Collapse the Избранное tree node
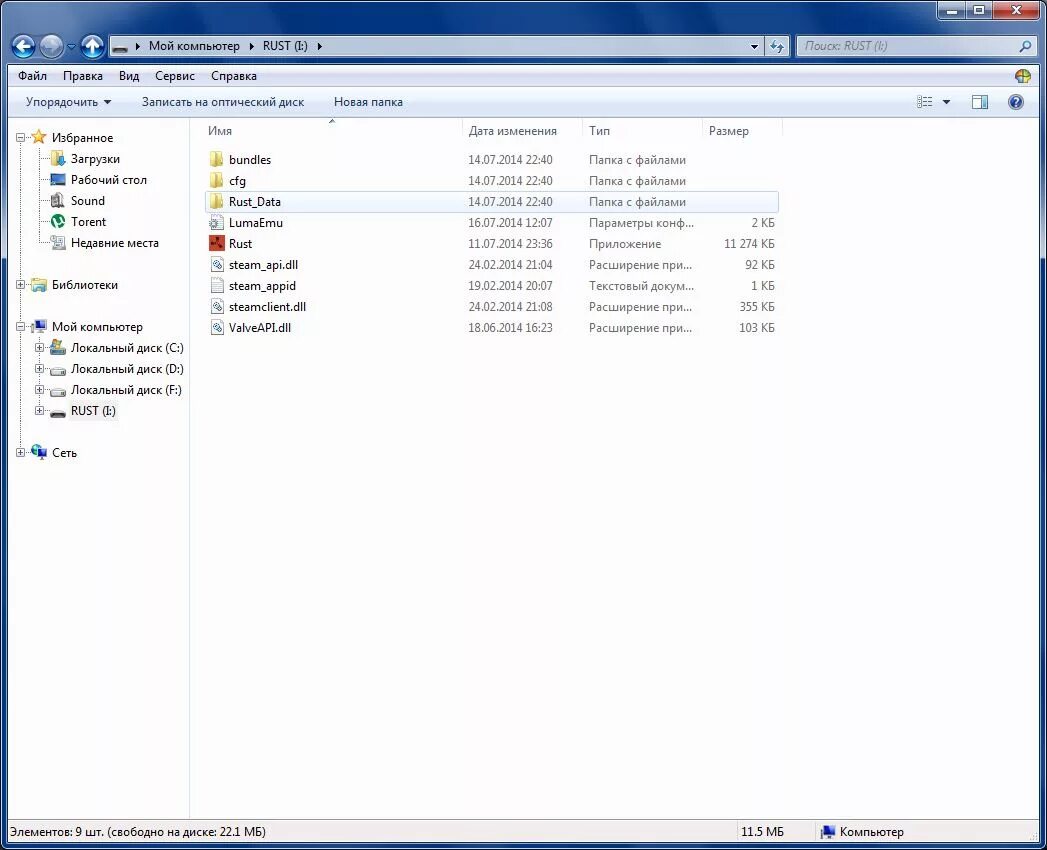The height and width of the screenshot is (850, 1047). click(x=21, y=138)
